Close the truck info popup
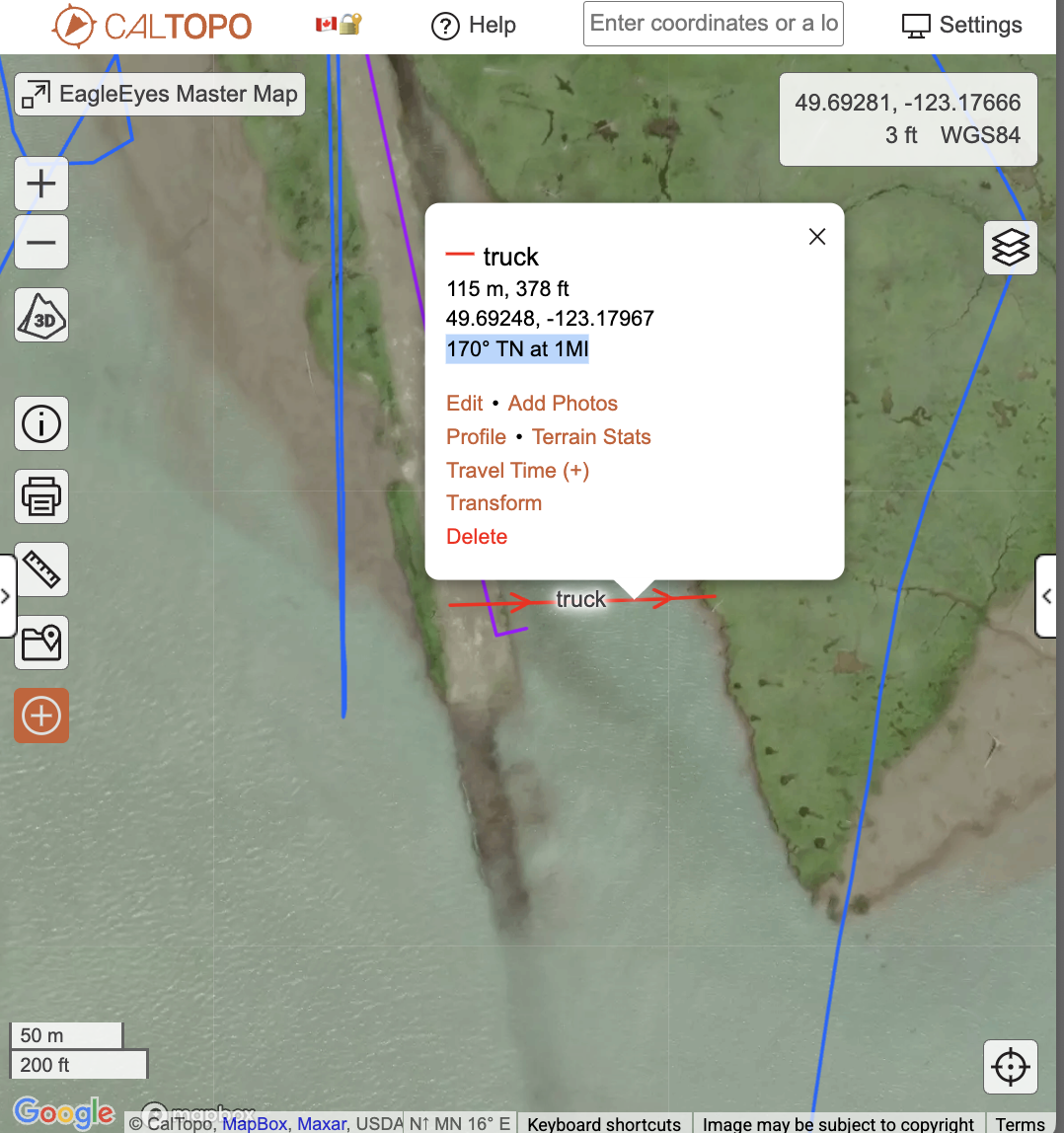This screenshot has width=1064, height=1133. point(817,237)
